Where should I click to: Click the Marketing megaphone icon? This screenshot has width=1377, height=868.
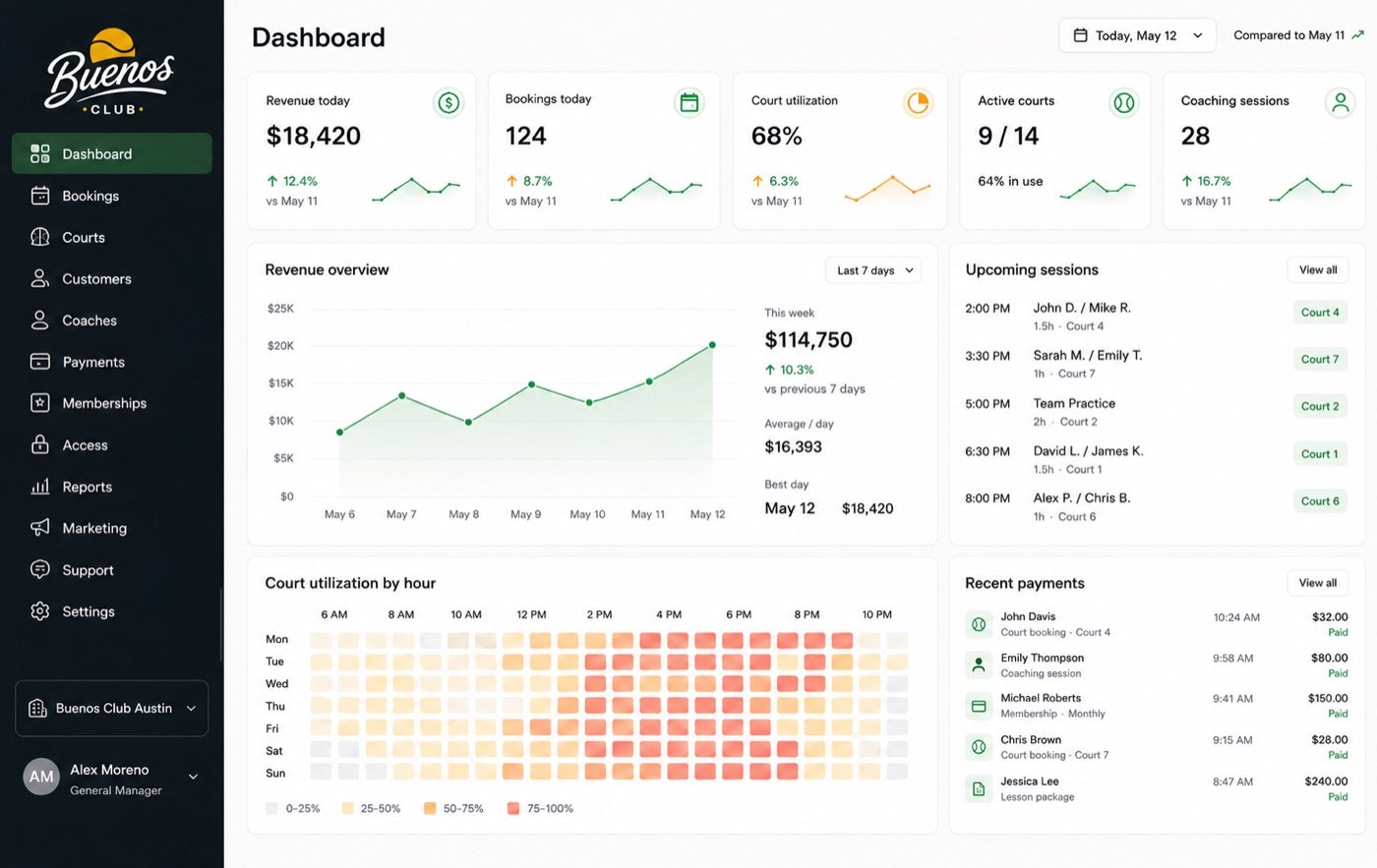(x=40, y=528)
